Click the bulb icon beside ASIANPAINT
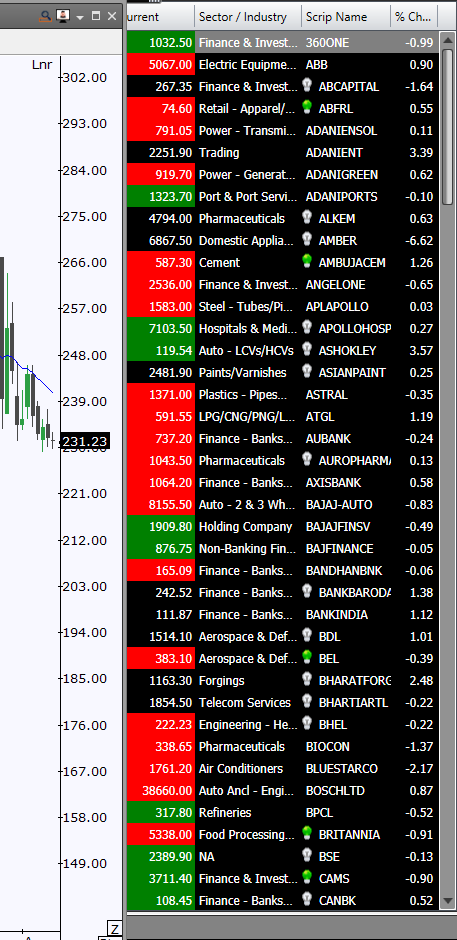 (x=307, y=372)
